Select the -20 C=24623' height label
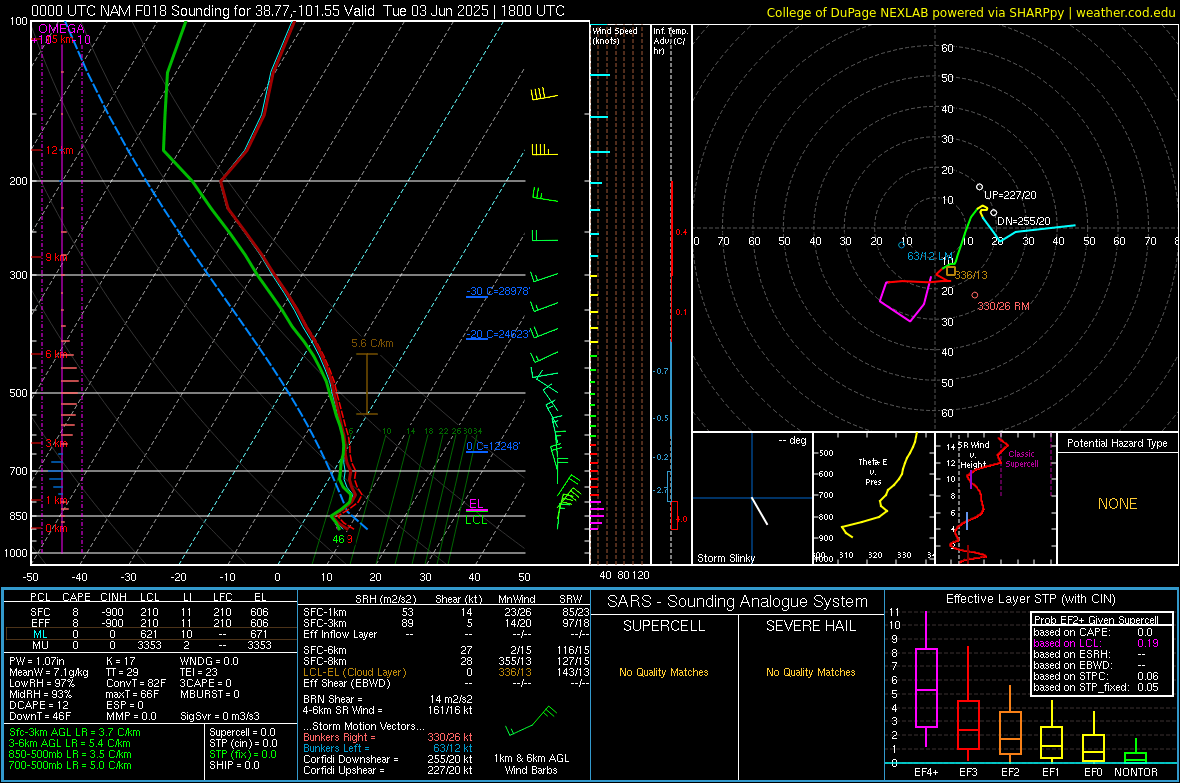Image resolution: width=1180 pixels, height=783 pixels. click(x=498, y=334)
